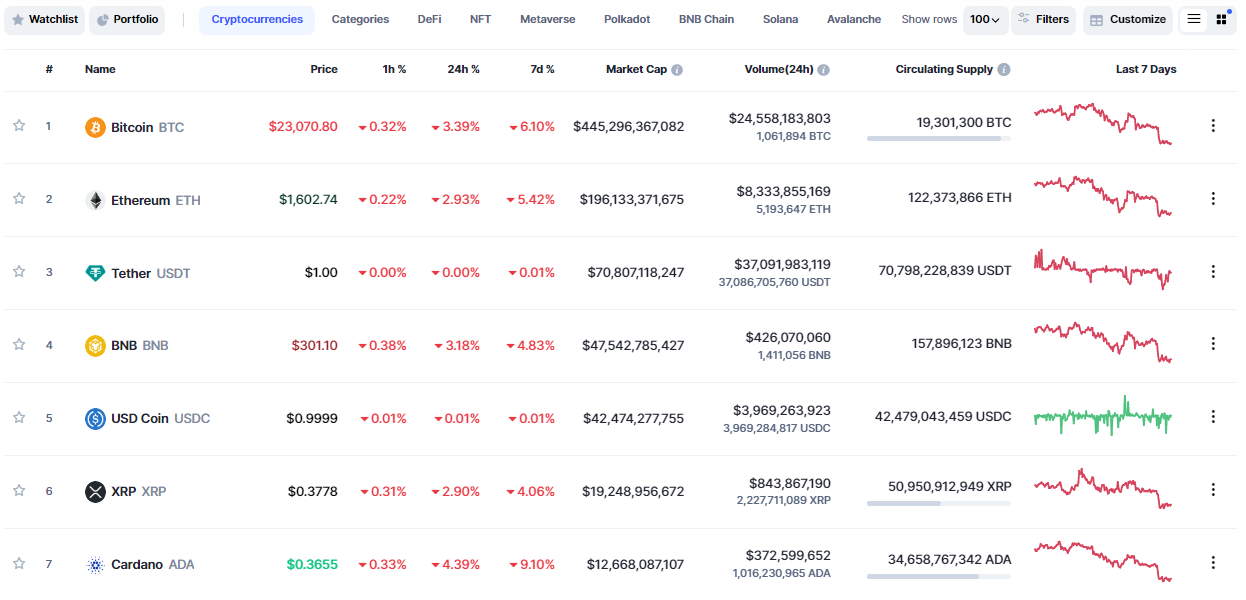Click the Tether coin logo icon
Viewport: 1246px width, 600px height.
95,273
